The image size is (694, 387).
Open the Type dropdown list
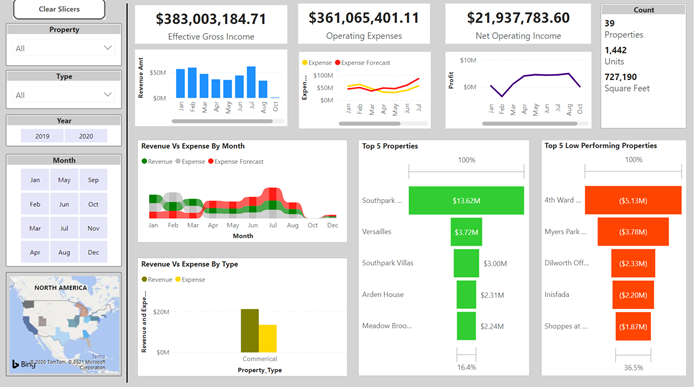(64, 95)
